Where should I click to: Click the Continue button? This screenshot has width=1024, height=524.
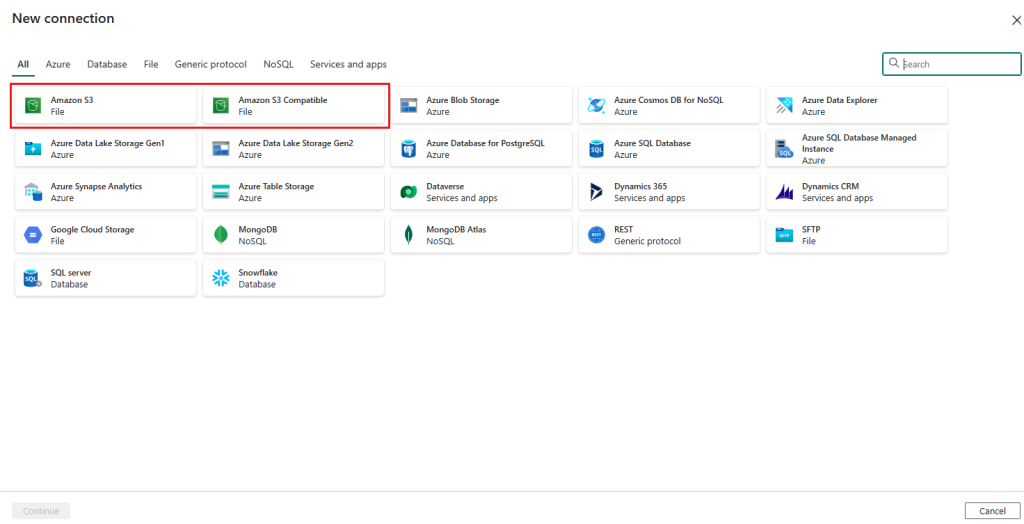[x=41, y=511]
